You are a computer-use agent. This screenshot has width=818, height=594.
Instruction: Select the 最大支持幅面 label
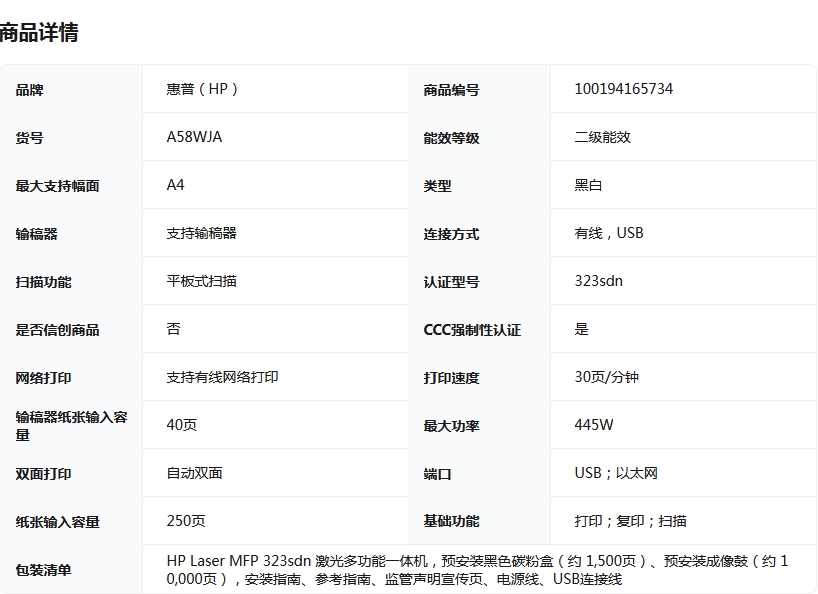57,186
